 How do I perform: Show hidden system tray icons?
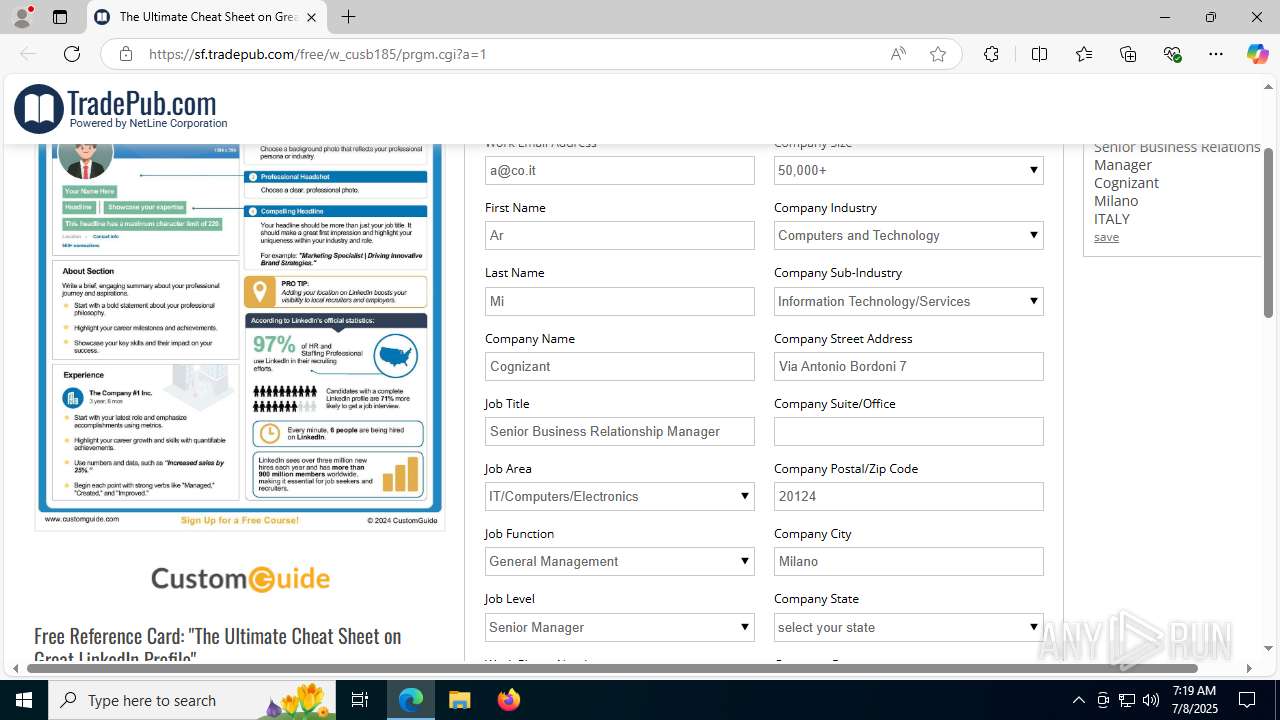[x=1078, y=700]
